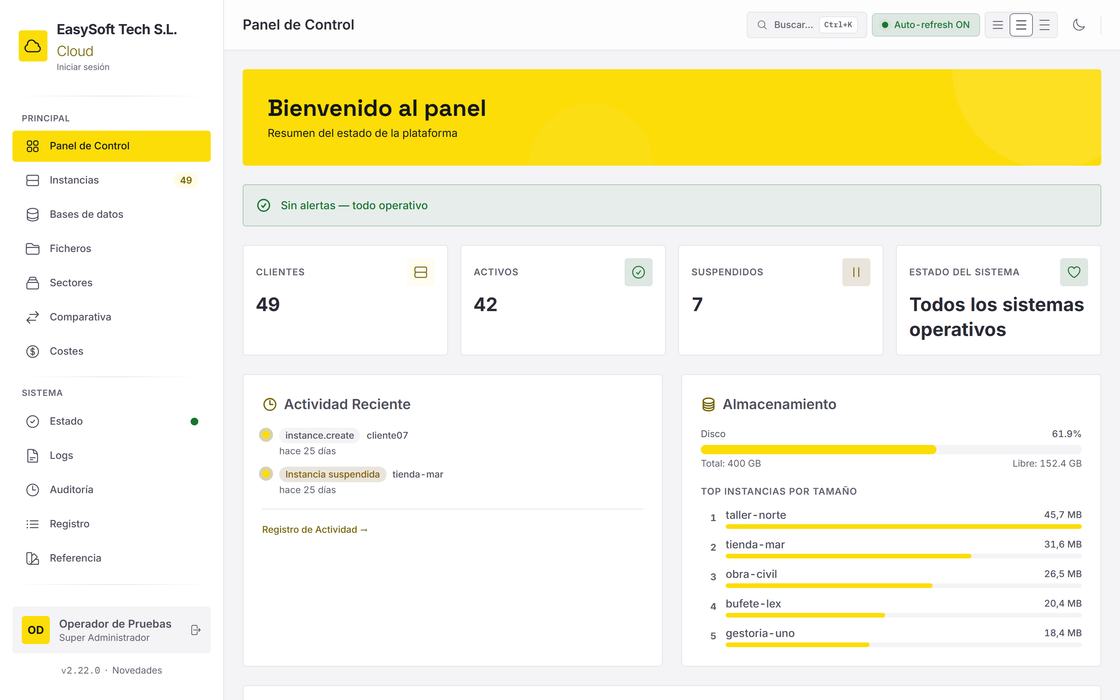Navigate to Comparativa page

coord(111,318)
